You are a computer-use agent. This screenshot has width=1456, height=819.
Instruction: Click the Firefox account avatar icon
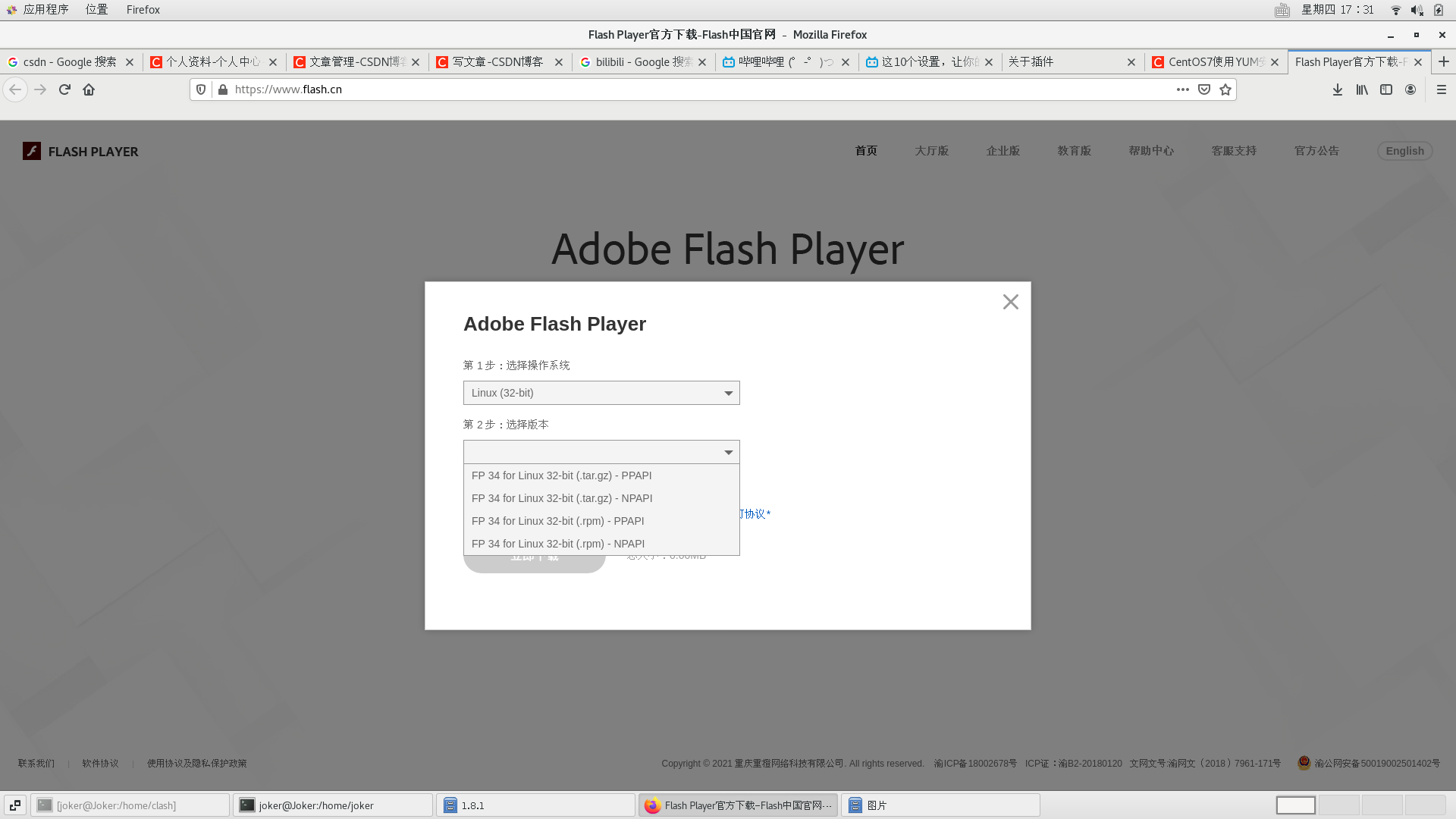point(1410,89)
